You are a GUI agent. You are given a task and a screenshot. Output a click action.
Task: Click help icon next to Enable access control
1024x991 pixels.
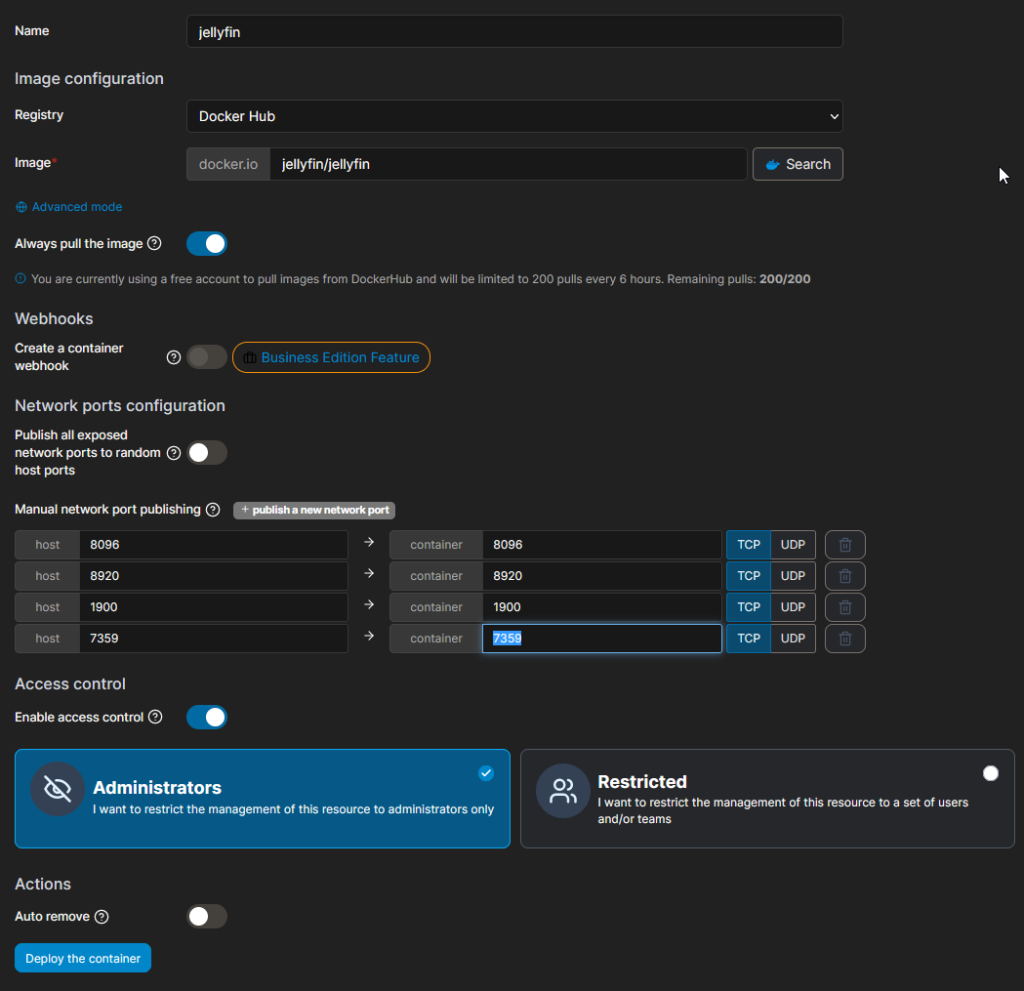(155, 717)
